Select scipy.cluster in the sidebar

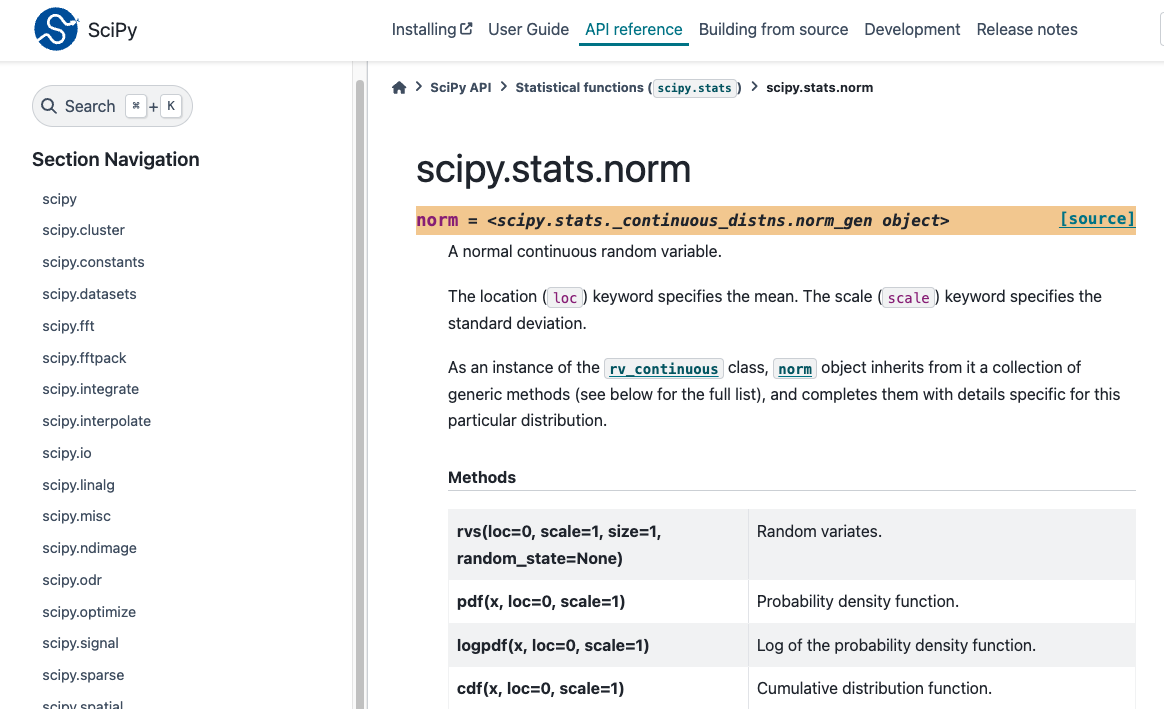click(83, 230)
